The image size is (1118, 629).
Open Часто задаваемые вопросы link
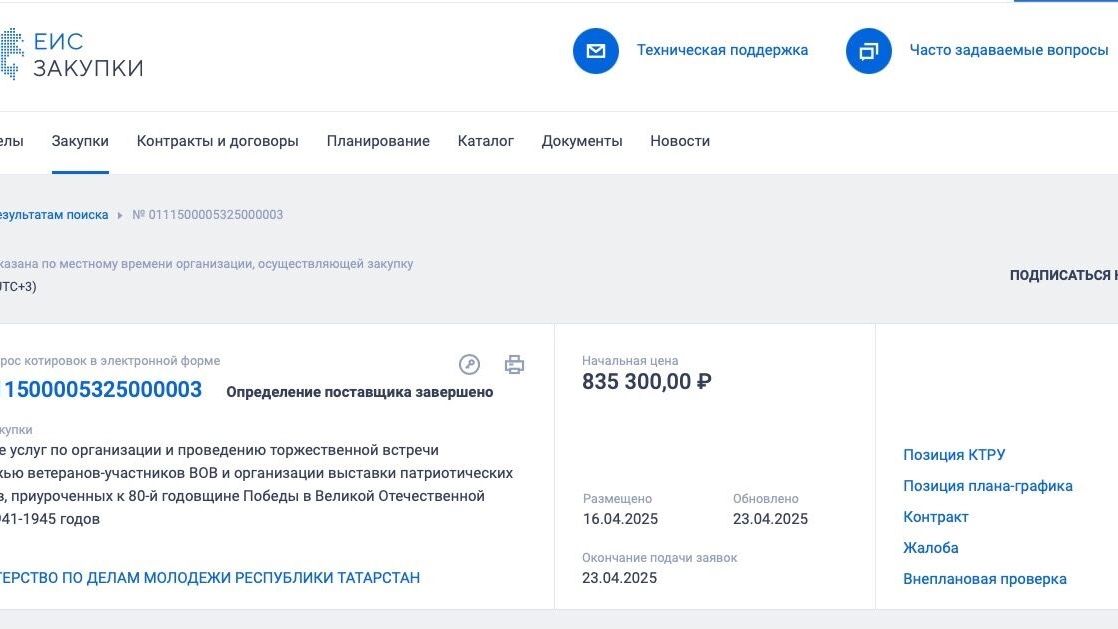click(x=1009, y=50)
